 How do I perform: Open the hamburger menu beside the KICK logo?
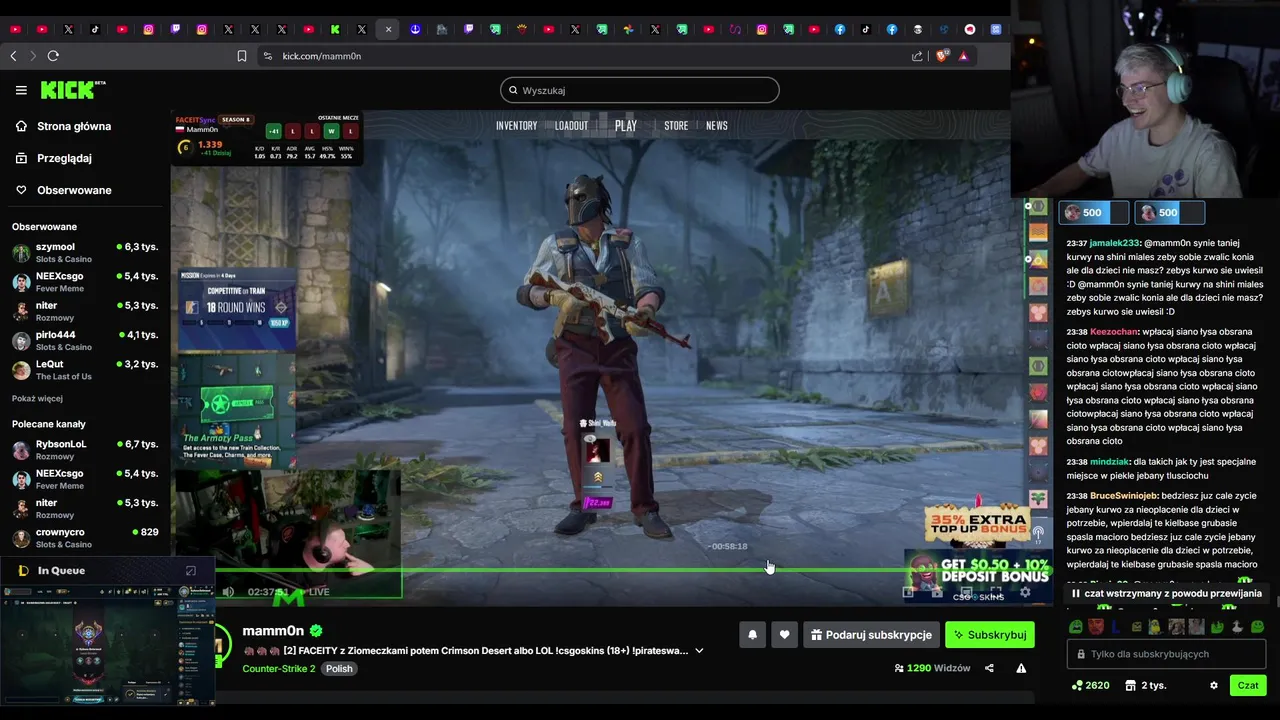click(x=21, y=90)
